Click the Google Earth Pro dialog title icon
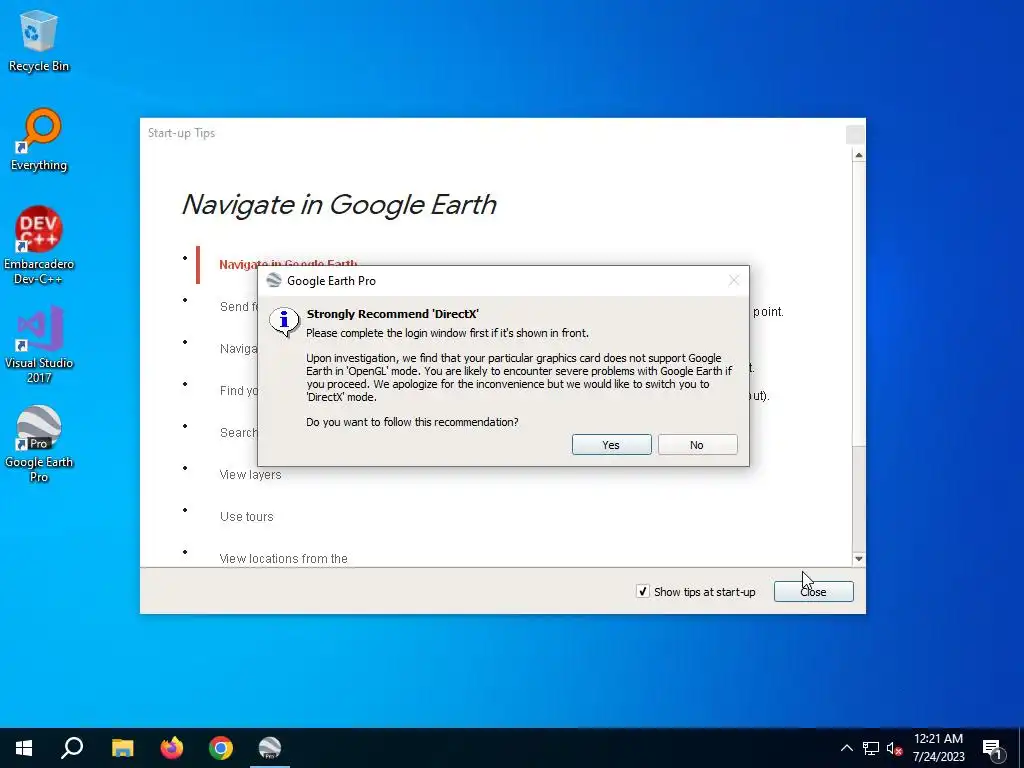This screenshot has width=1024, height=768. tap(274, 280)
